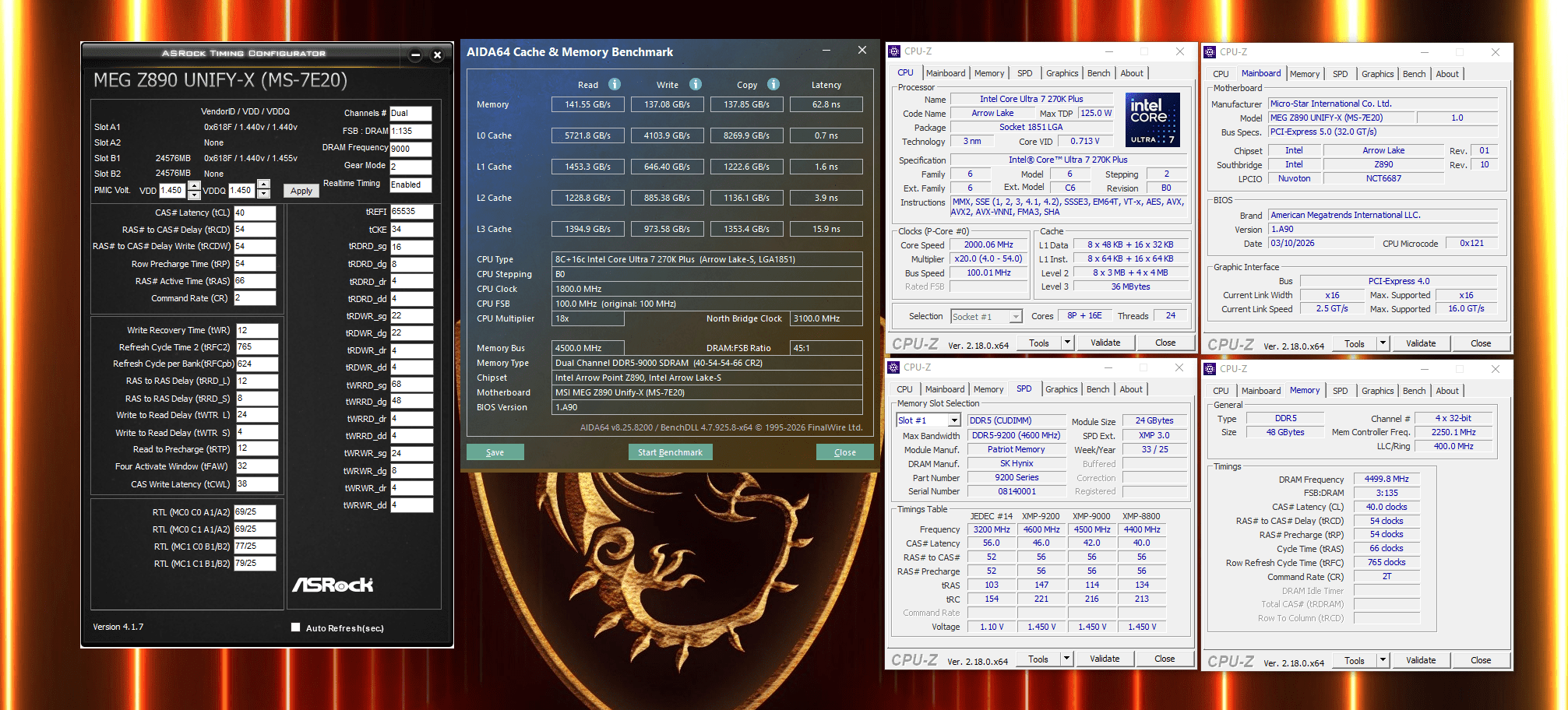Open the Tools dropdown arrow in the CPU-Z Mainboard window
The height and width of the screenshot is (710, 1568).
(x=1383, y=343)
